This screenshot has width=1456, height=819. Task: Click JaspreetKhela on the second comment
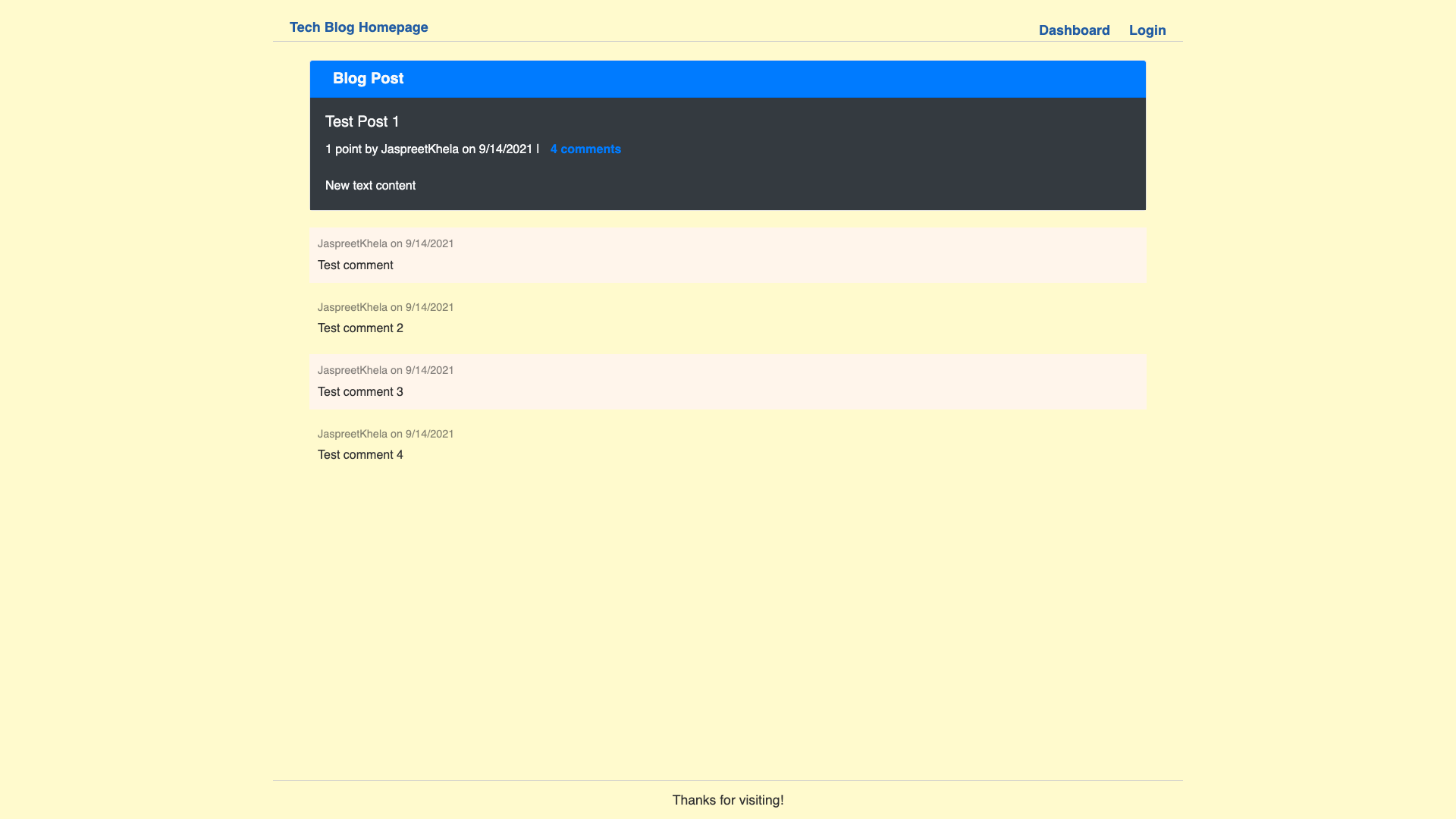click(351, 307)
